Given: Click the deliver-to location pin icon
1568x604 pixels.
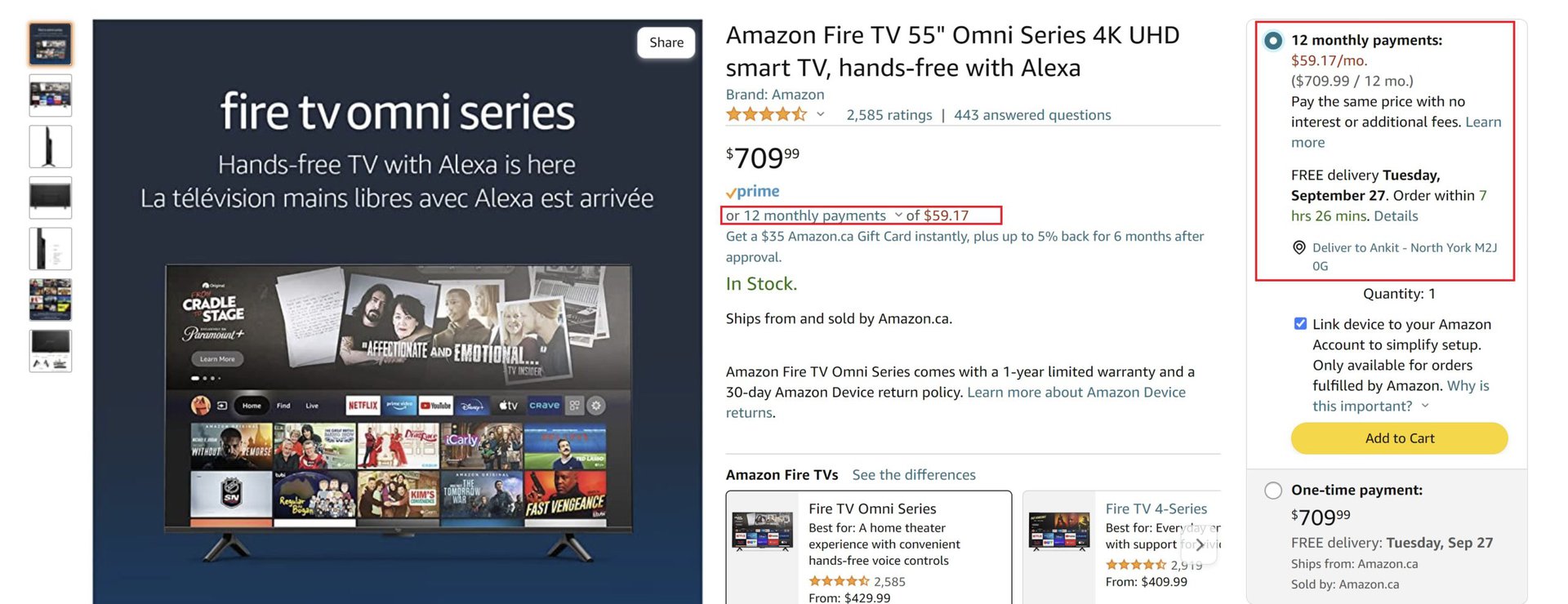Looking at the screenshot, I should 1299,247.
